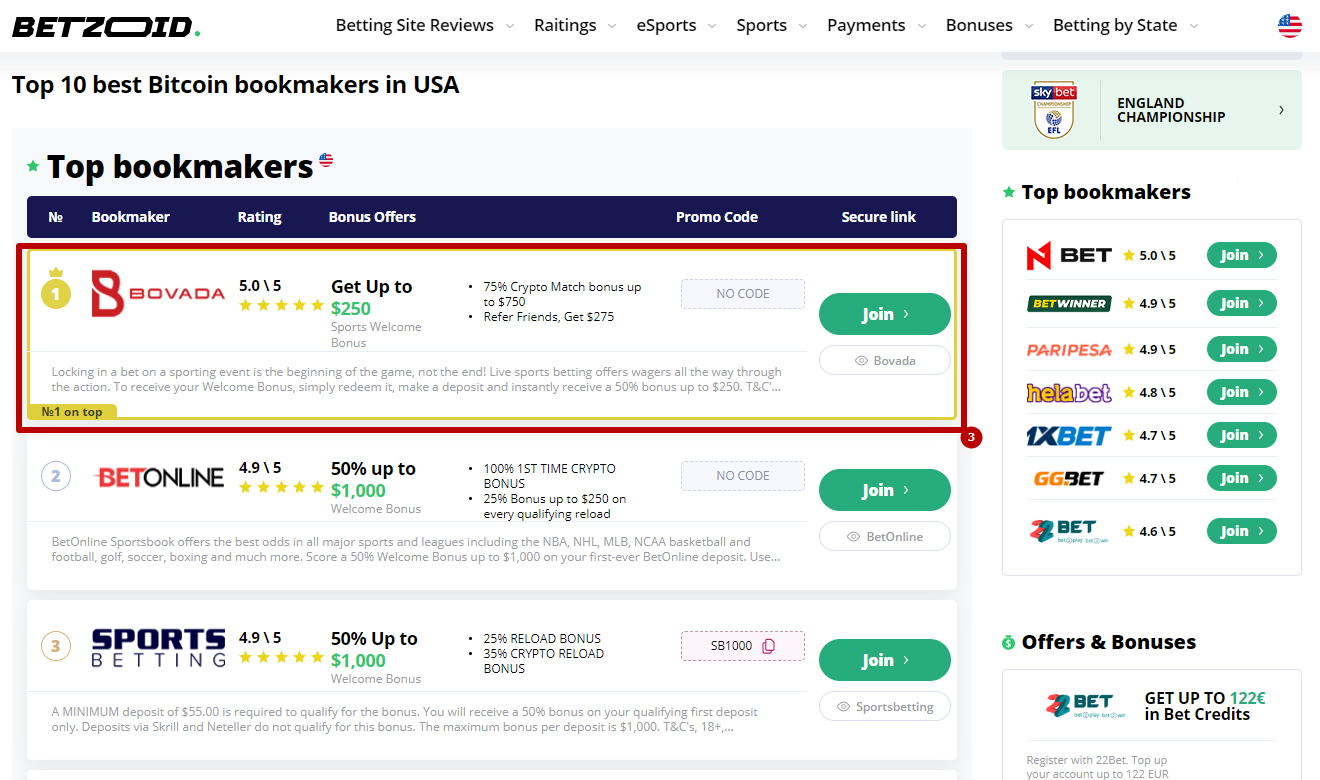Click the 1XBET logo in sidebar

pos(1068,436)
